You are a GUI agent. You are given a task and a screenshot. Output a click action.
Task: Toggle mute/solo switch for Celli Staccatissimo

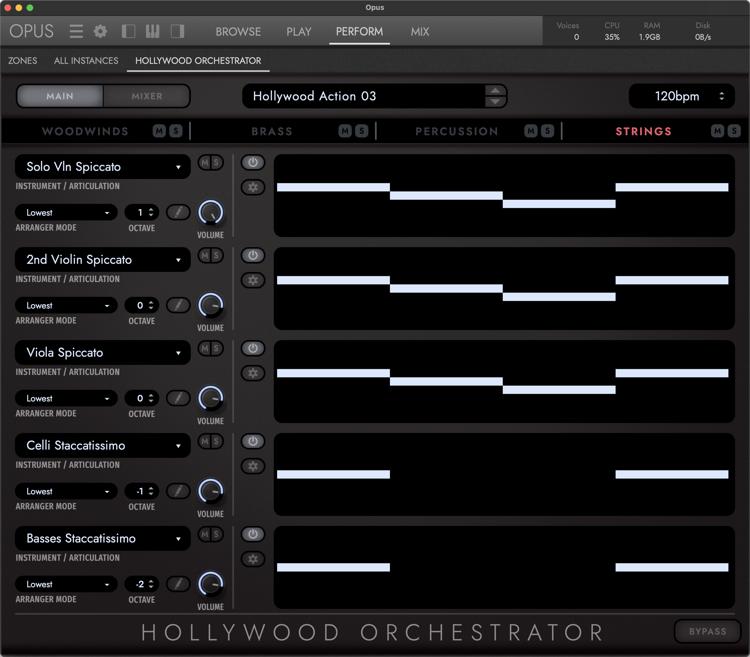tap(210, 441)
